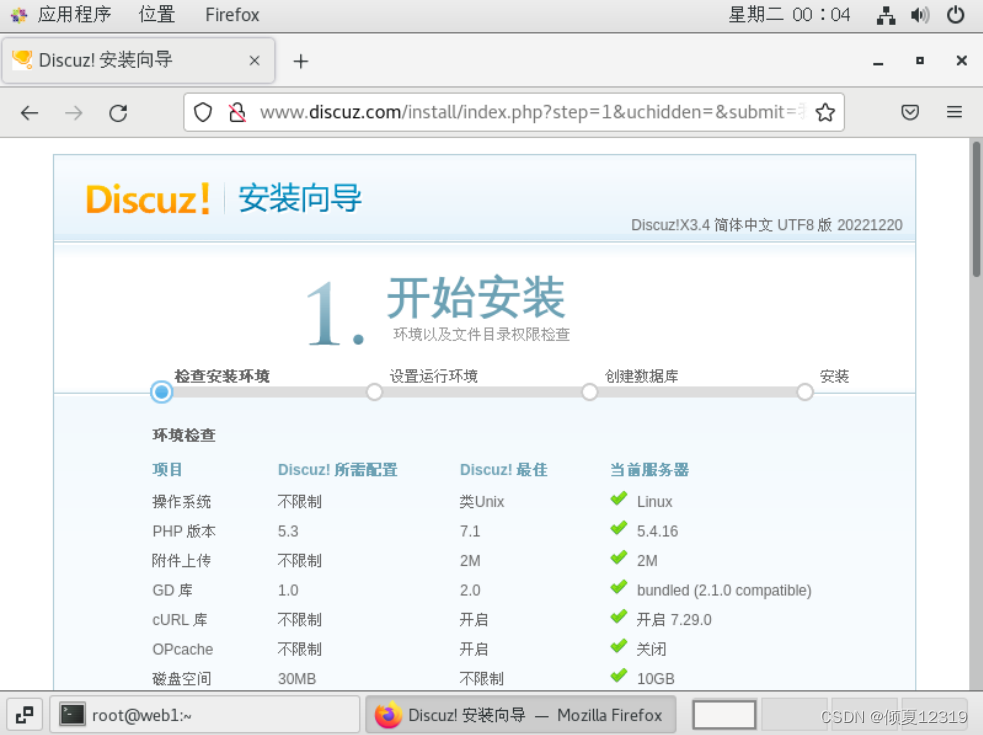Close the Discuz! 安装向导 tab
This screenshot has height=735, width=983.
254,60
